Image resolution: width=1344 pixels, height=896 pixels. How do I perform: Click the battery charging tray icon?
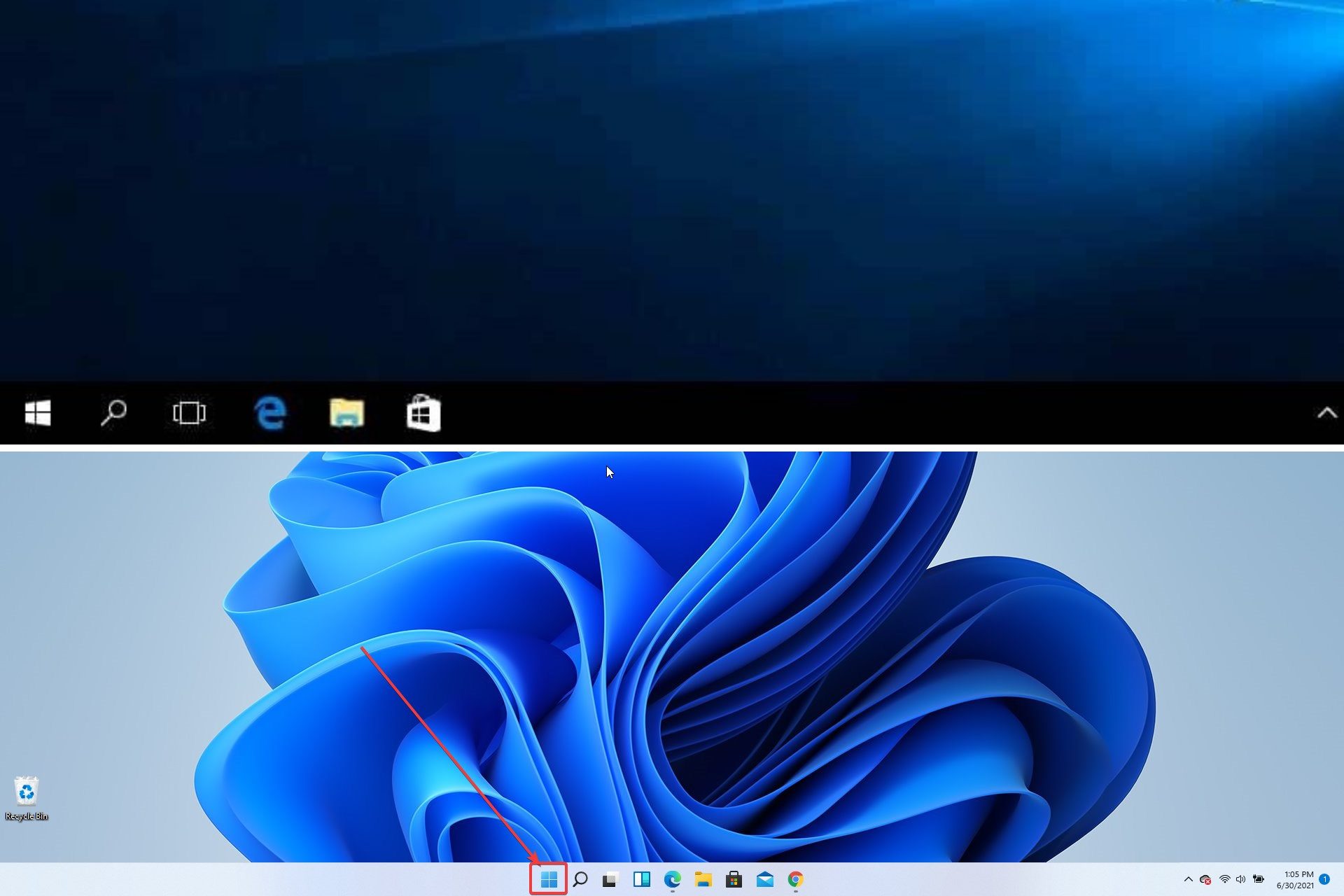tap(1258, 879)
